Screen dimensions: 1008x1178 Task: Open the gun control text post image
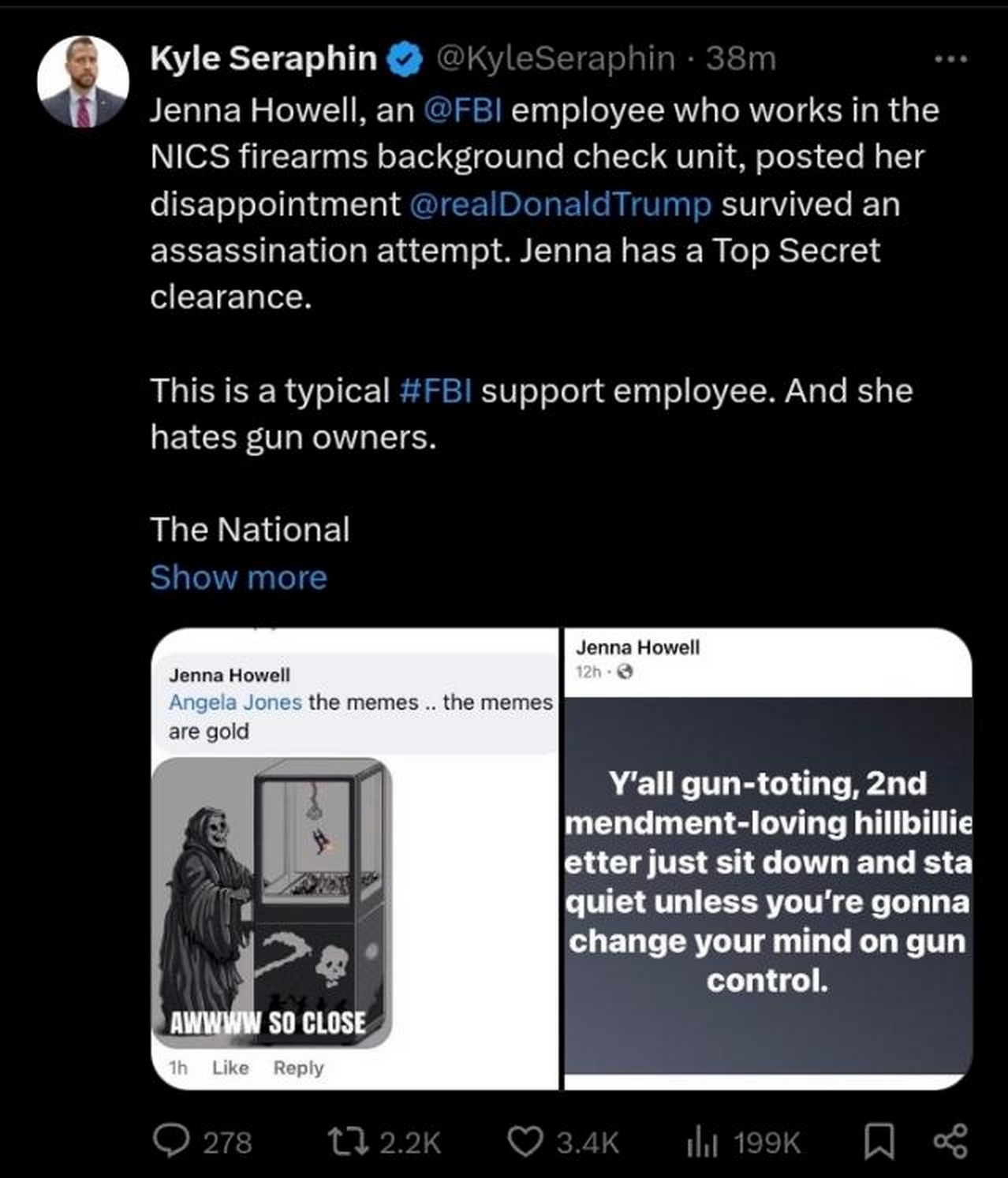click(767, 883)
